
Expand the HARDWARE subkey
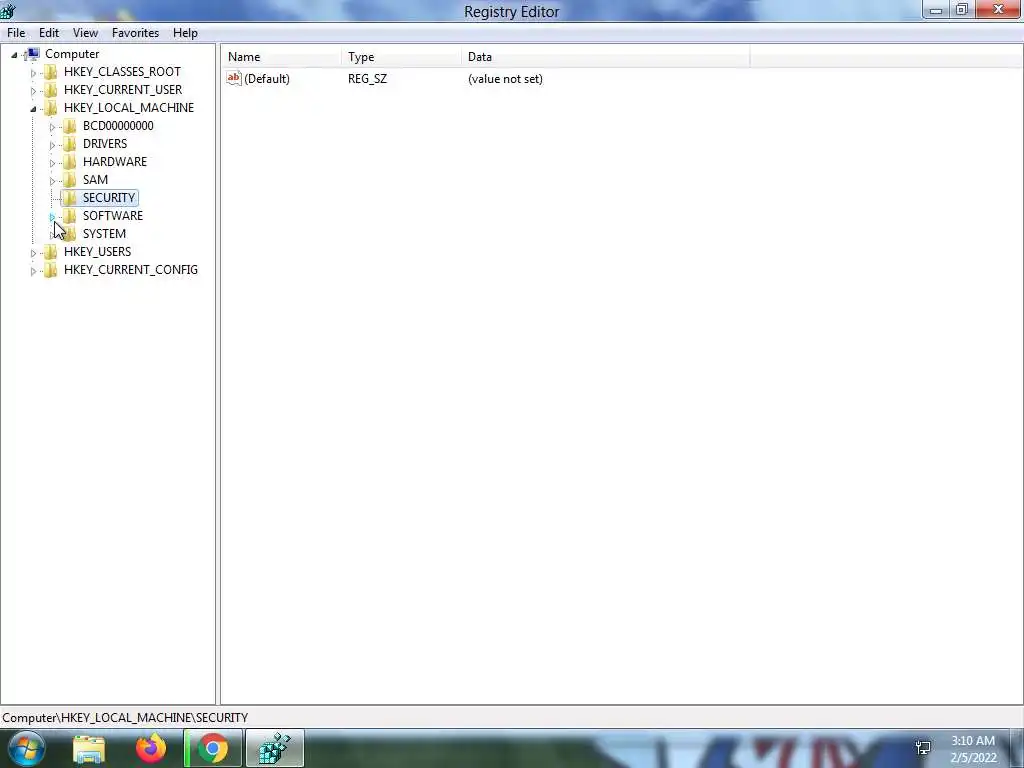(52, 163)
